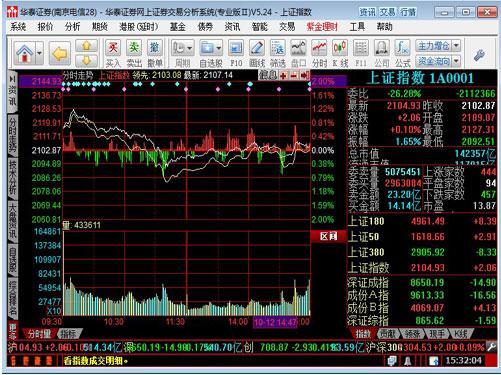Click the 撤单 (cancel order) toolbar icon

pyautogui.click(x=155, y=53)
